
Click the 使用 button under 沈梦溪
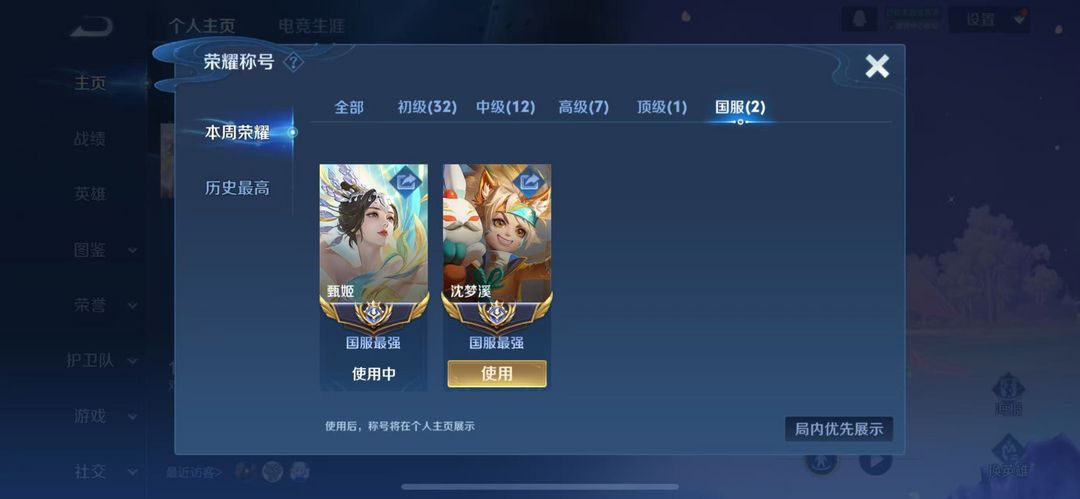[497, 374]
